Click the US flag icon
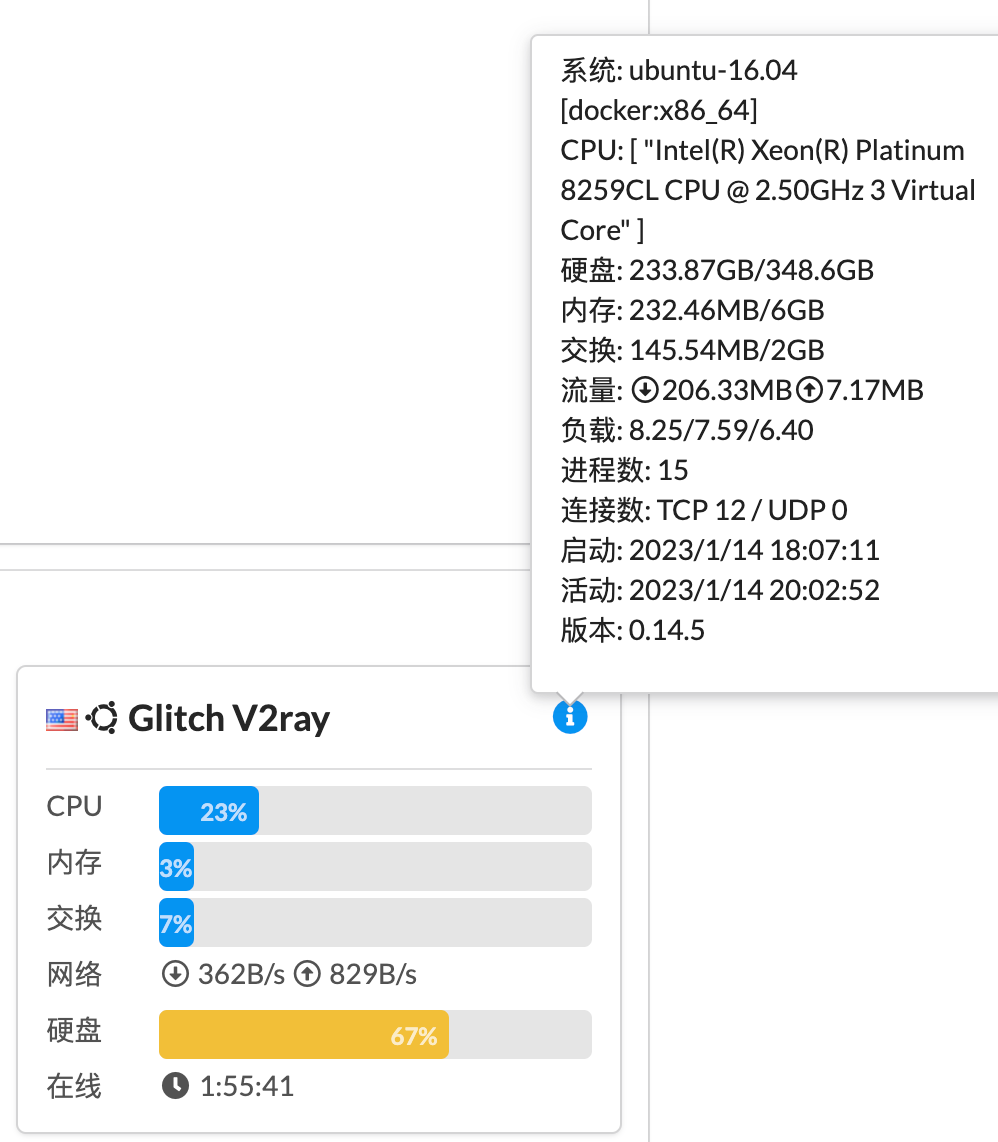Image resolution: width=998 pixels, height=1142 pixels. 61,720
